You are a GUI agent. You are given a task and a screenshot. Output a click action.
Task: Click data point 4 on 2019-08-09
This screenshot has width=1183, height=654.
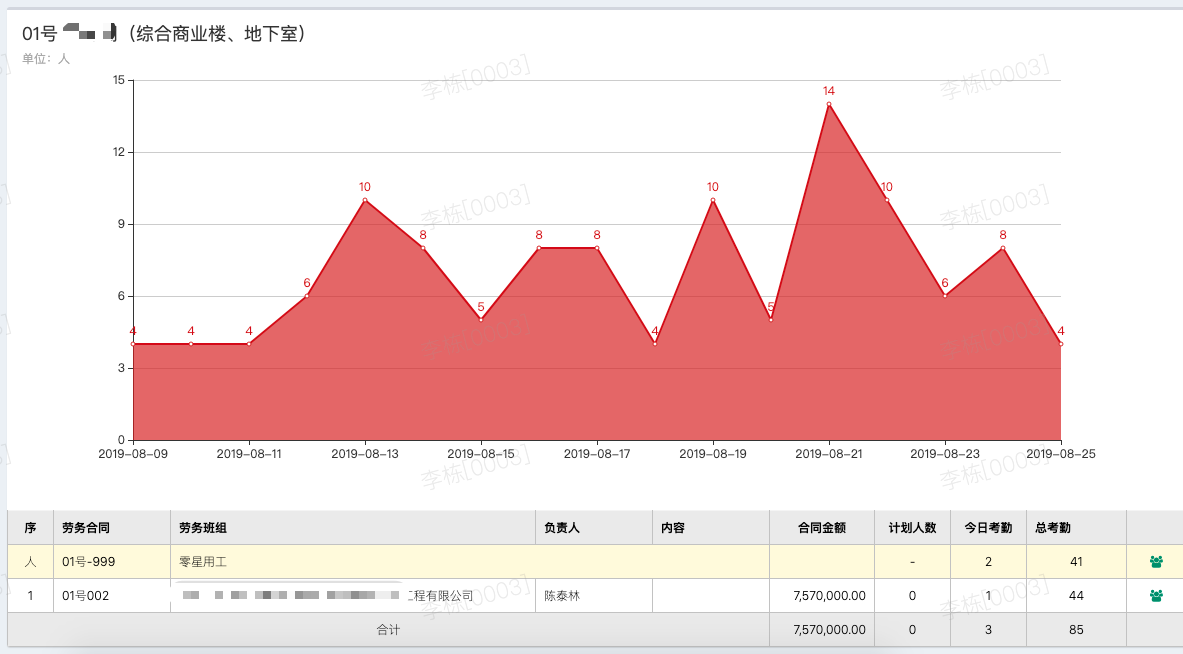pos(134,344)
